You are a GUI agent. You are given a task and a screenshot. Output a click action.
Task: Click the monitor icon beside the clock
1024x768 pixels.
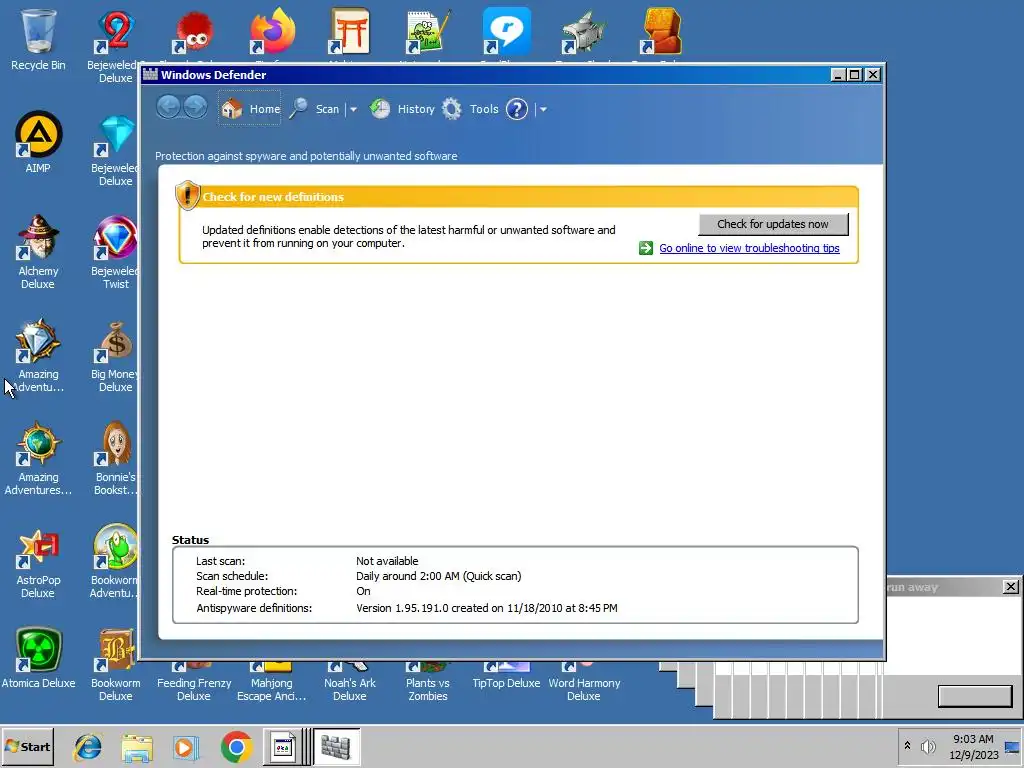tap(1012, 747)
